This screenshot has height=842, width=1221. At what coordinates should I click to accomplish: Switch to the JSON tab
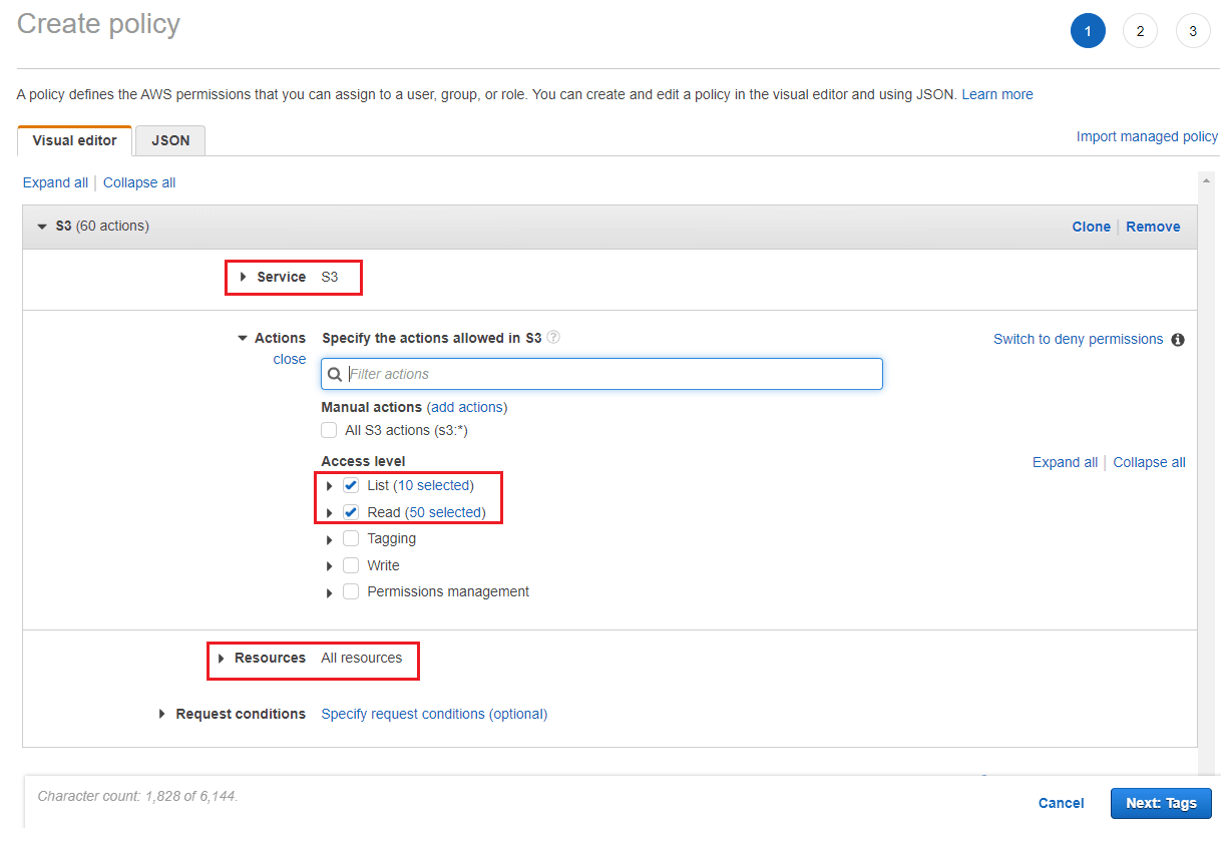coord(171,141)
